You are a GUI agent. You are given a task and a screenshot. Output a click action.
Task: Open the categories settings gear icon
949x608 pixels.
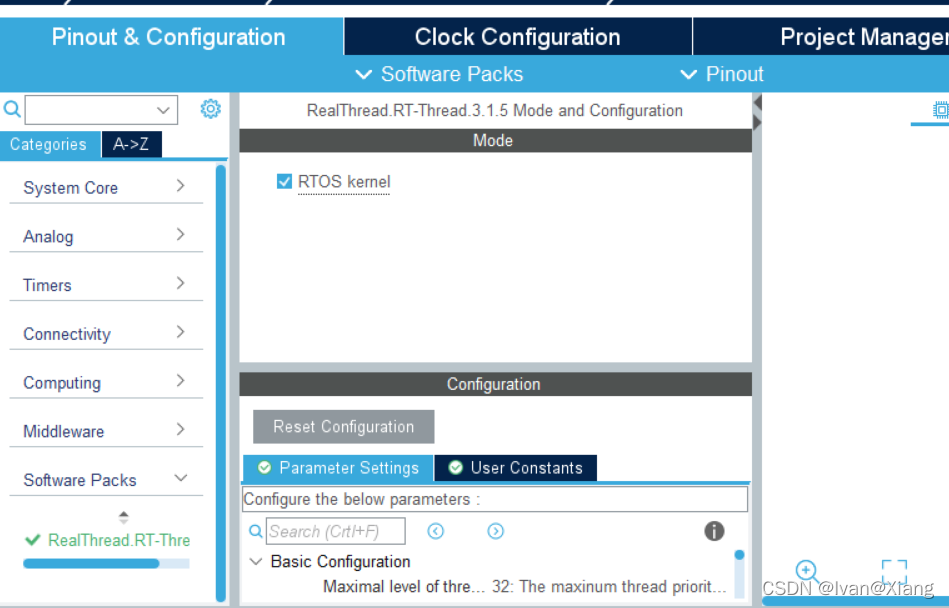pos(211,109)
